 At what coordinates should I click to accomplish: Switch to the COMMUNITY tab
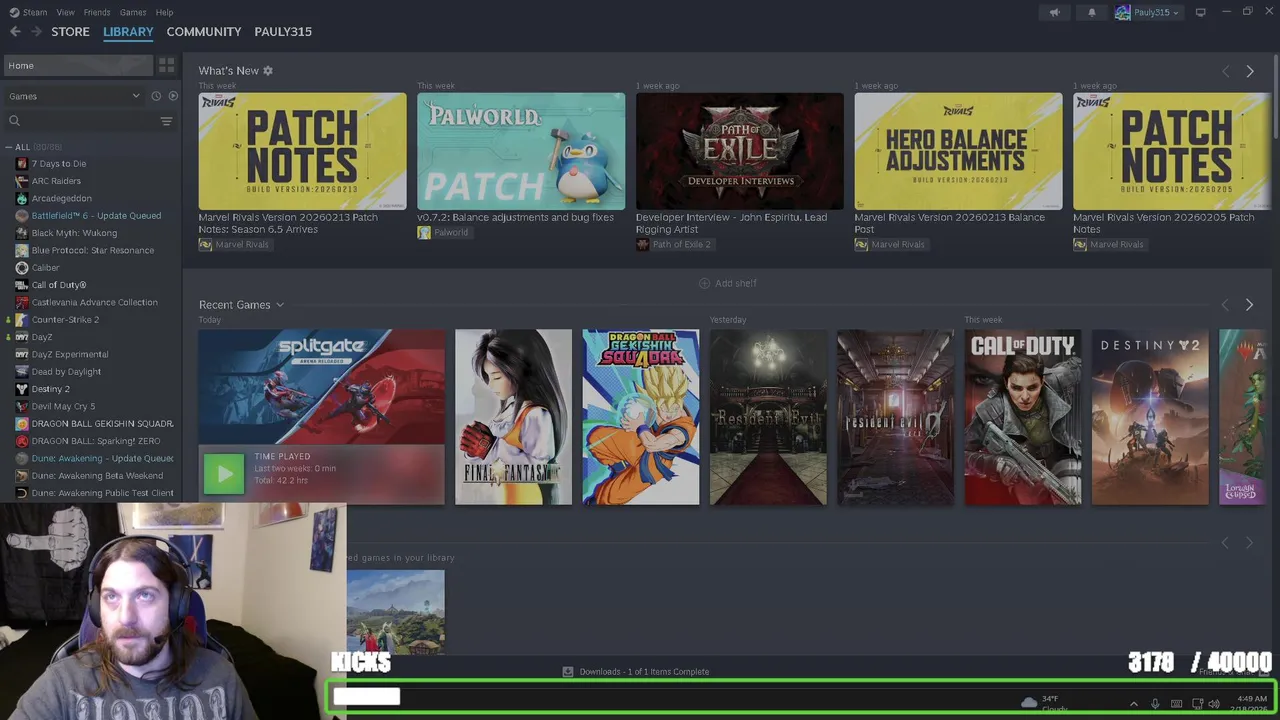(204, 31)
